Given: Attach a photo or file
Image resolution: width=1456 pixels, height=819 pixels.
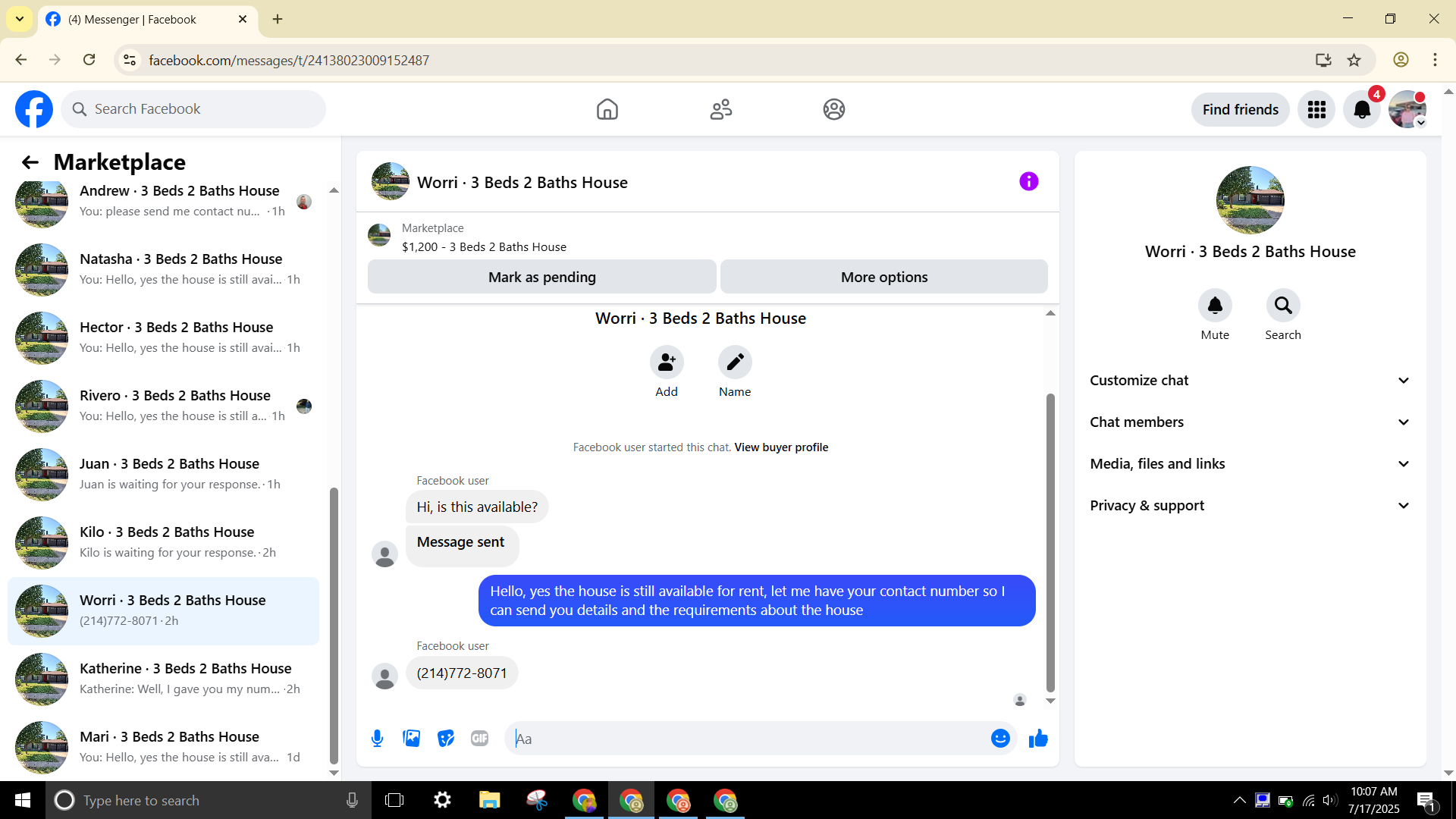Looking at the screenshot, I should point(412,739).
